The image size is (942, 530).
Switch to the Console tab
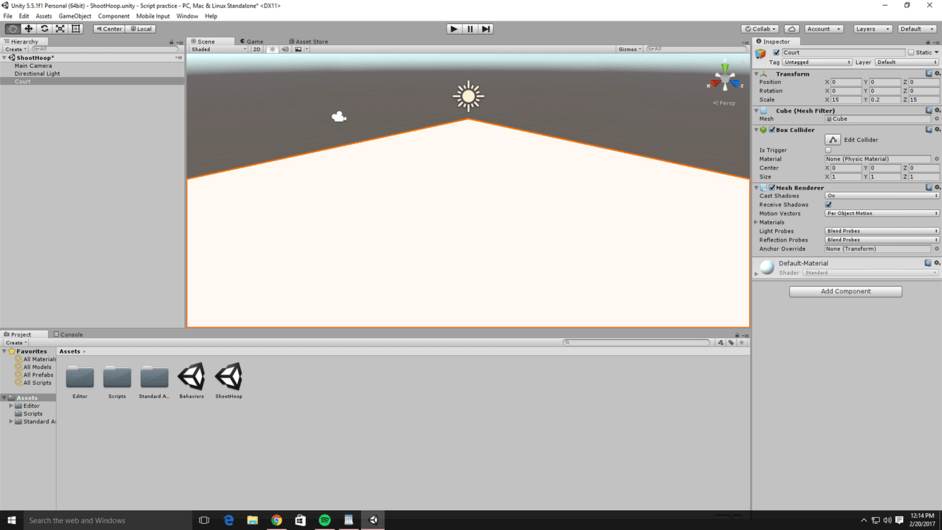point(68,335)
